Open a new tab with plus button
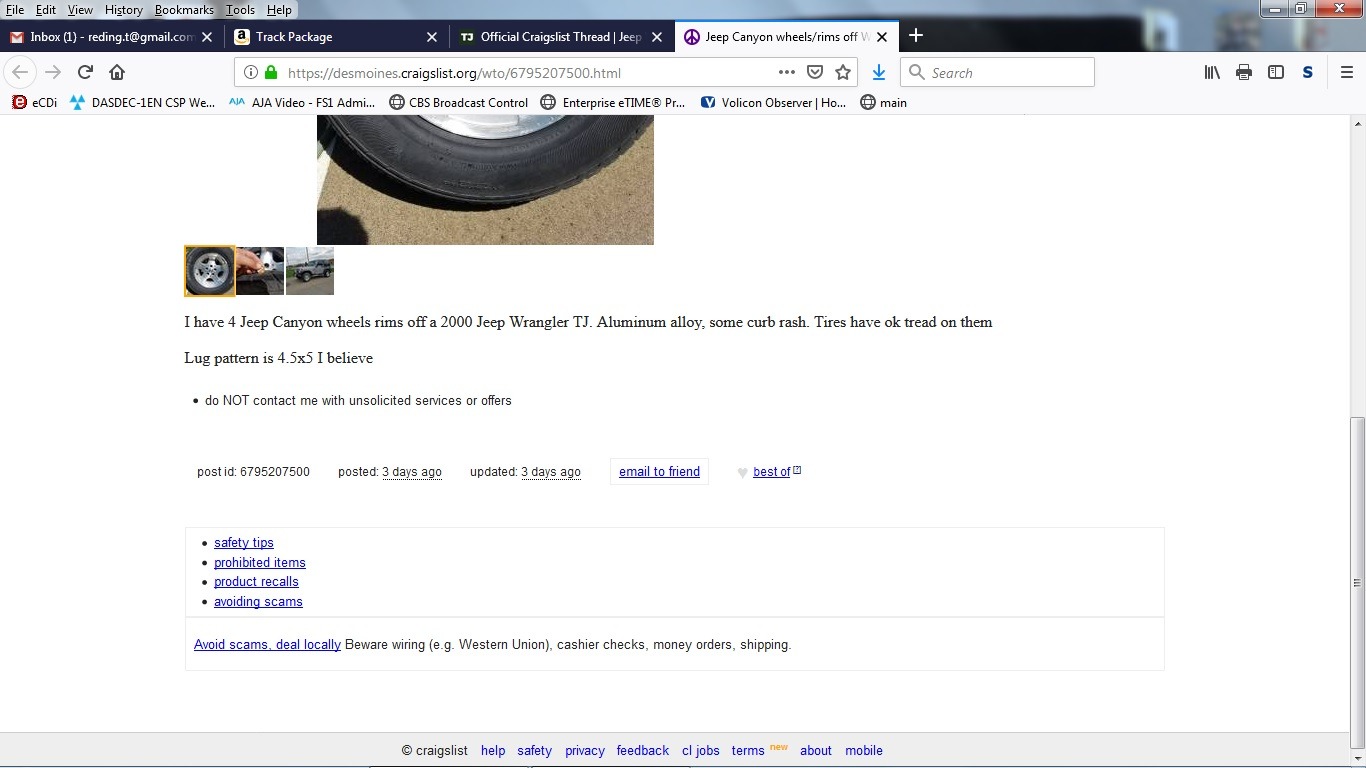This screenshot has height=768, width=1366. [915, 36]
